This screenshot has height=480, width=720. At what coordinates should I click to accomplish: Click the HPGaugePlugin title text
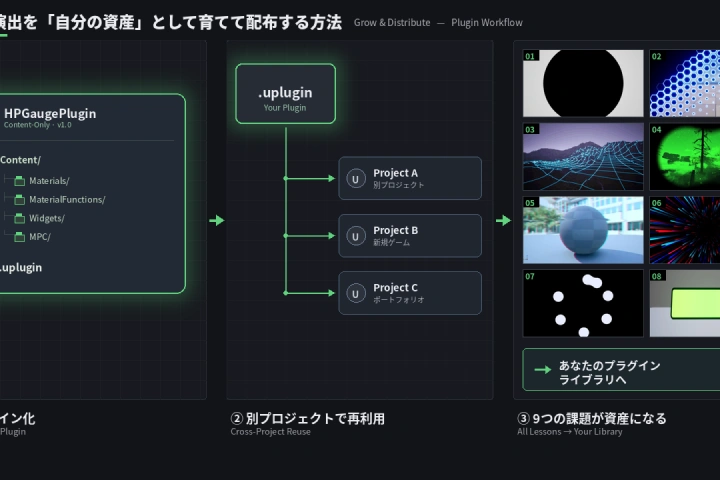tap(50, 113)
